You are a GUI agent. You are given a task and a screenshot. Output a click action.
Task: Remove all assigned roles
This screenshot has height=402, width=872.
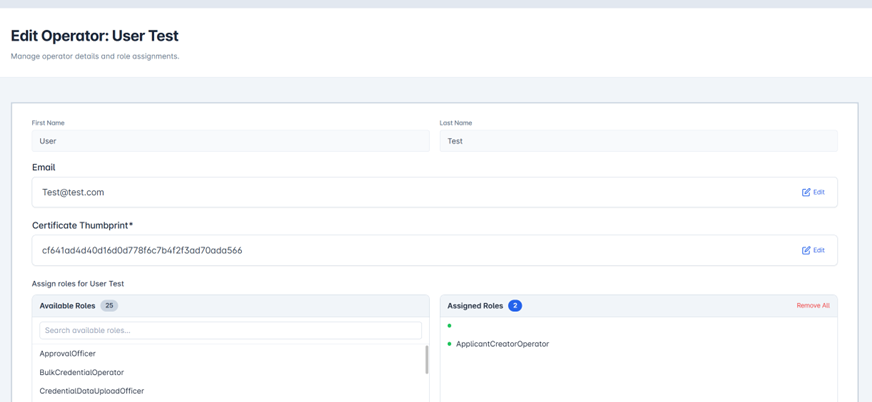click(x=813, y=306)
